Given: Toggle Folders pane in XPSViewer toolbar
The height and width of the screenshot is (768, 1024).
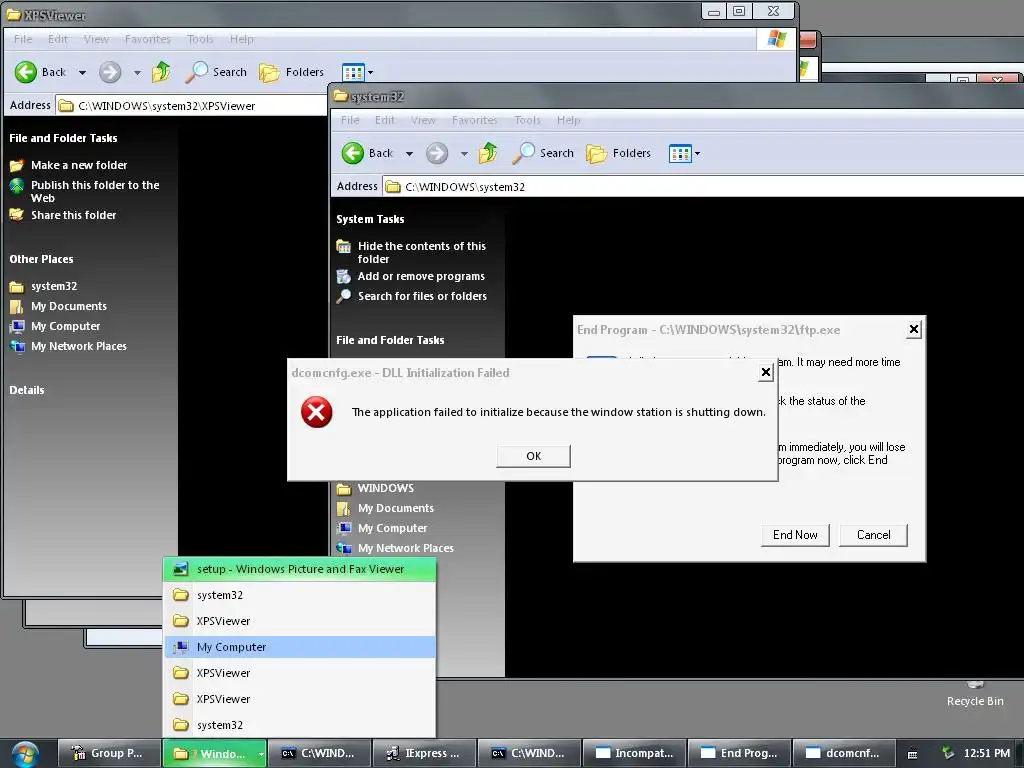Looking at the screenshot, I should (x=291, y=72).
